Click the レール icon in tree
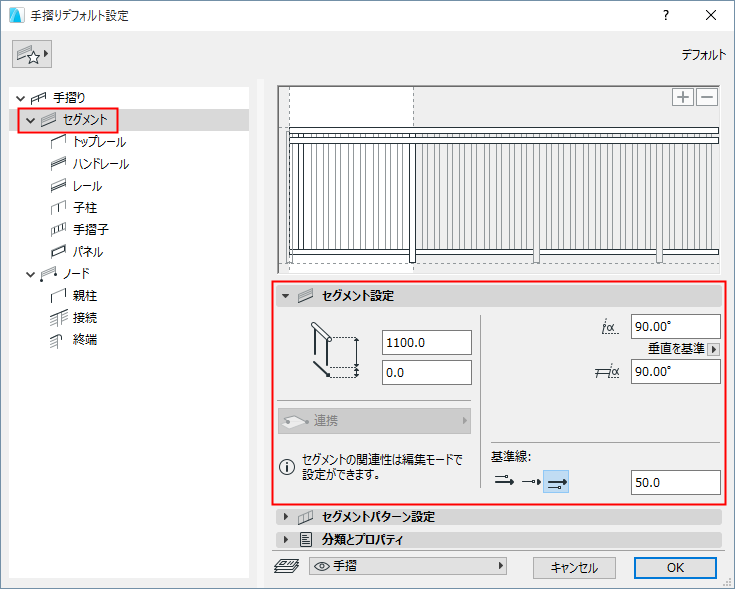Viewport: 735px width, 589px height. click(58, 186)
